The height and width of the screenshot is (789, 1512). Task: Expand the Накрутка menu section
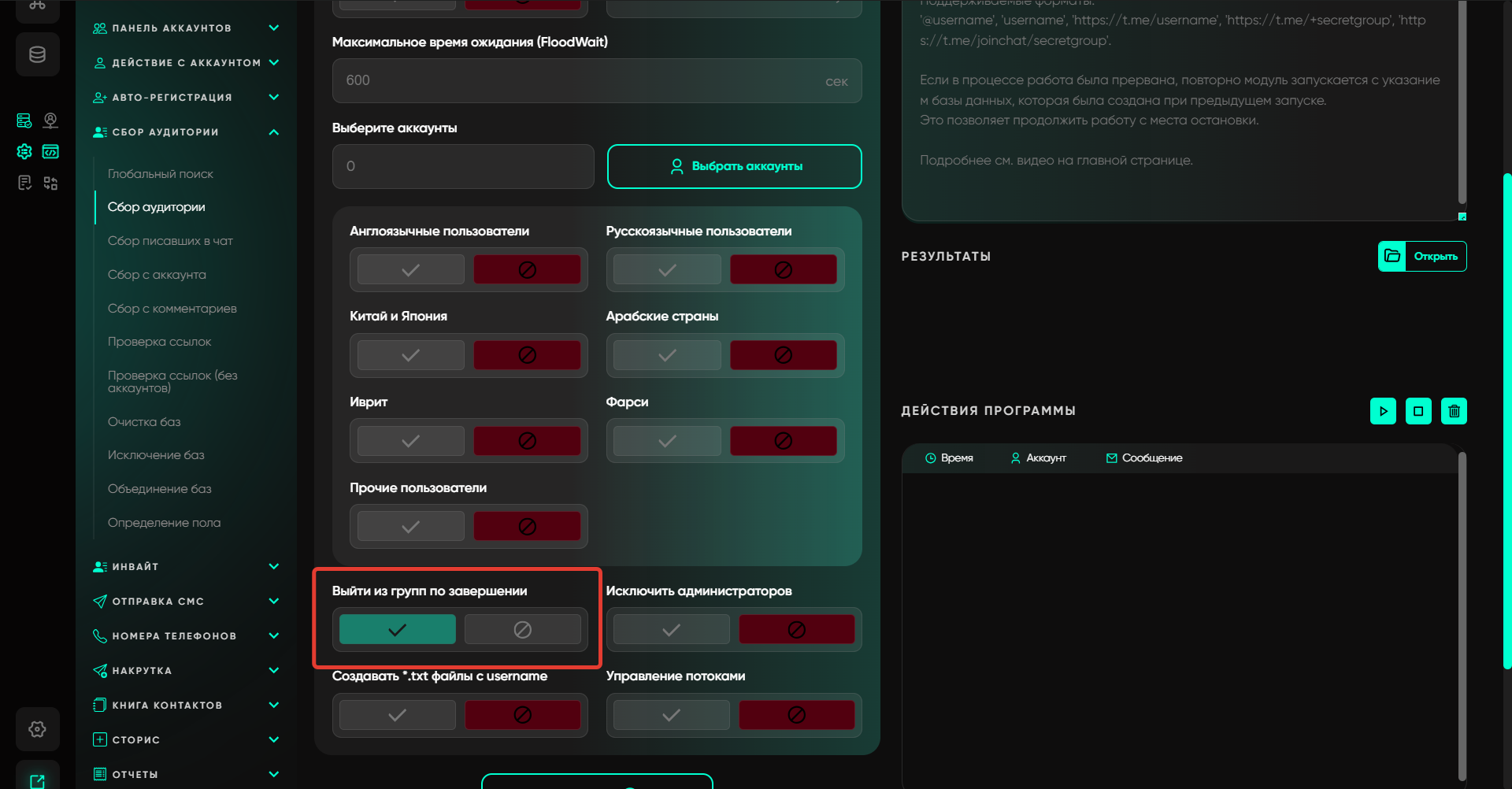(x=274, y=670)
